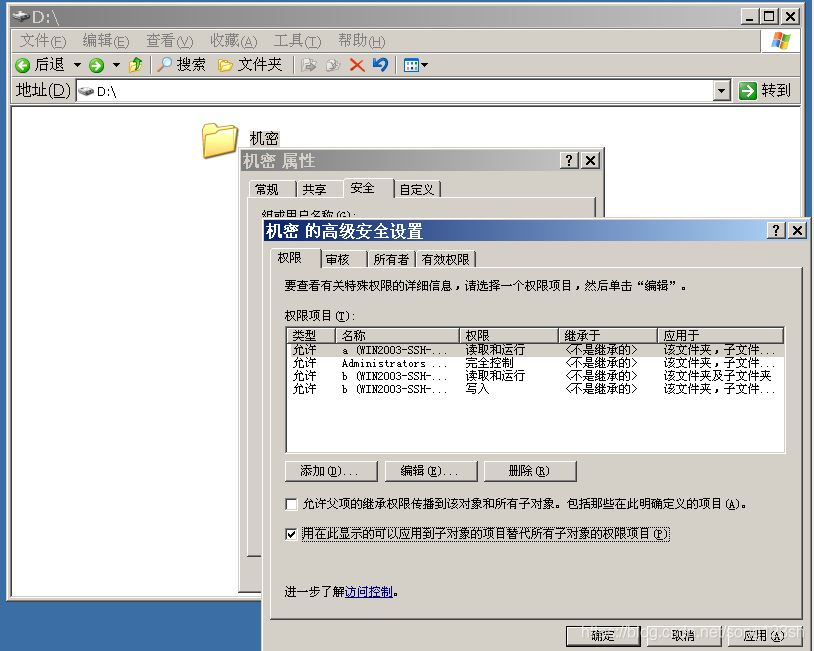
Task: Sort by the 继承于 column header
Action: point(608,335)
